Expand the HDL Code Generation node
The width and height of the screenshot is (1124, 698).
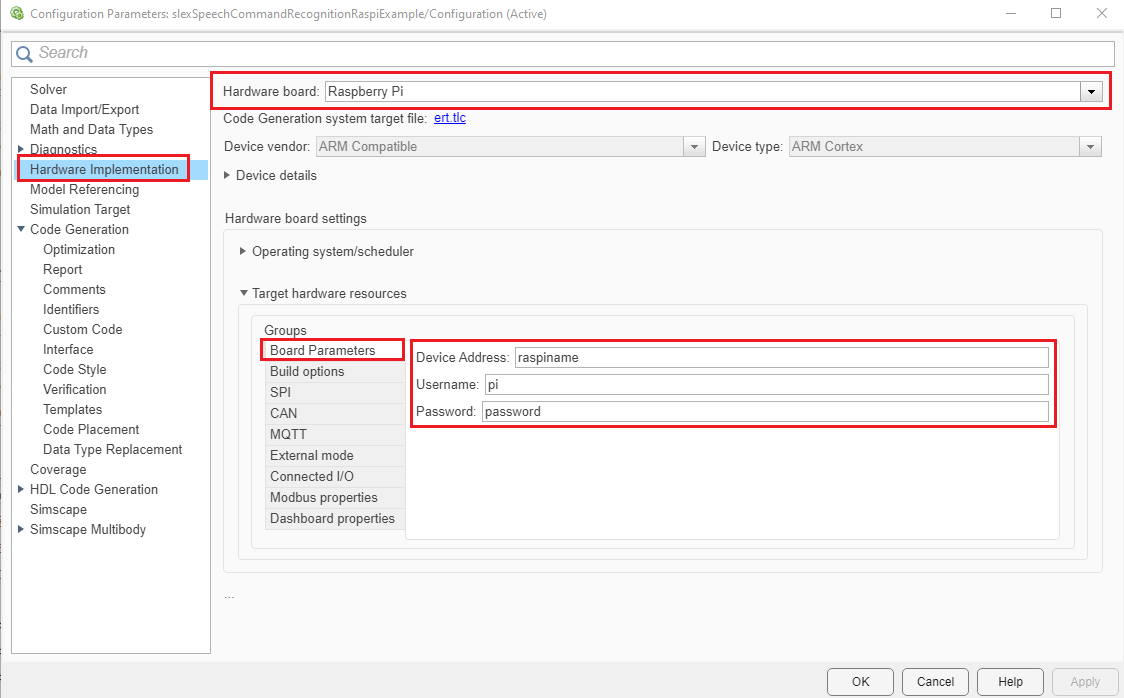(21, 489)
